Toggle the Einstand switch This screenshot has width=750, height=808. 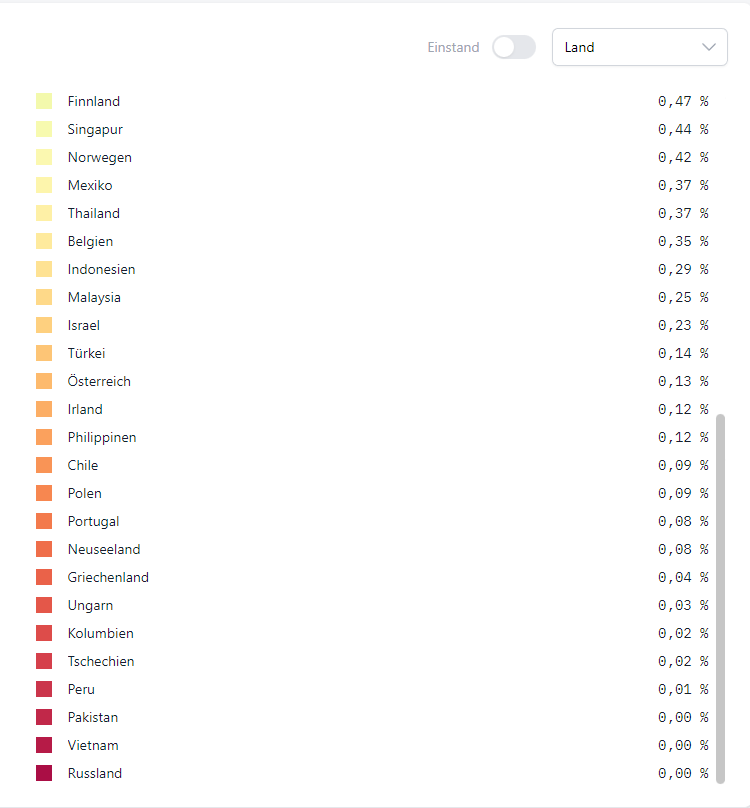click(514, 47)
